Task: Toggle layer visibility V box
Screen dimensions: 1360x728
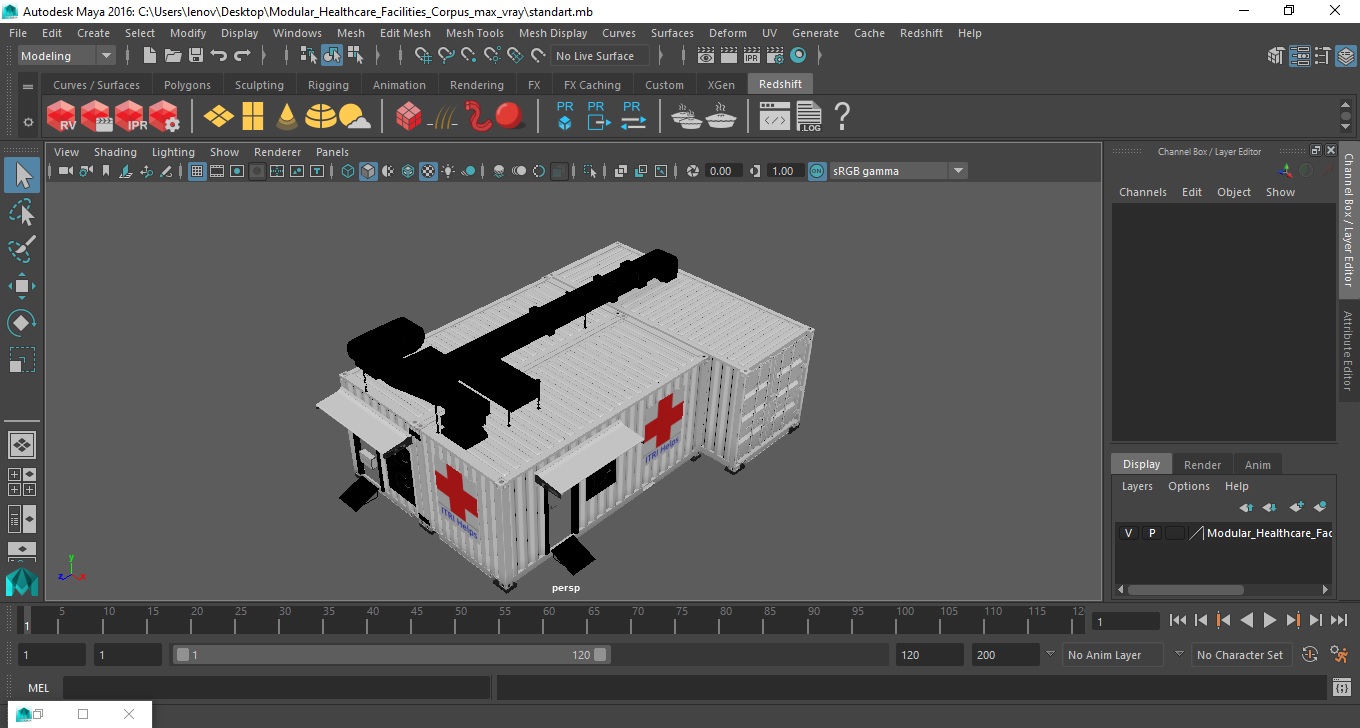Action: 1128,533
